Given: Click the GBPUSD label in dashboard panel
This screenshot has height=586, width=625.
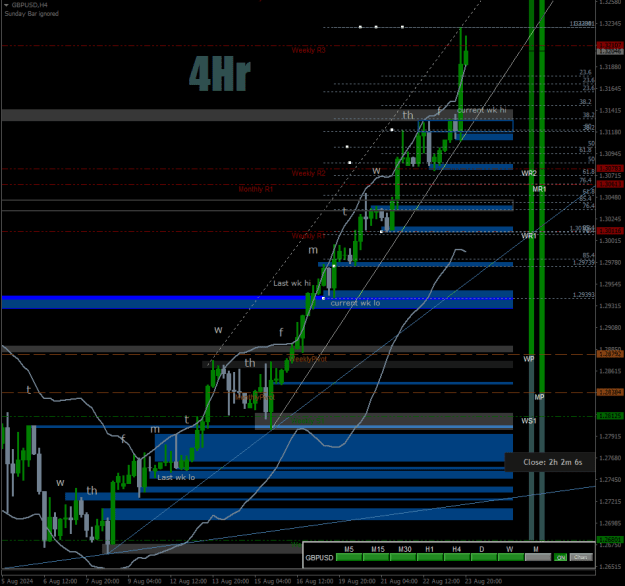Looking at the screenshot, I should (319, 557).
